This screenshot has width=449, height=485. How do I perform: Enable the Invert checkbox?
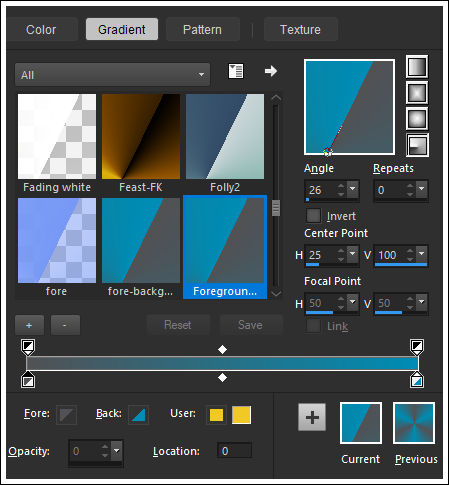pyautogui.click(x=313, y=216)
